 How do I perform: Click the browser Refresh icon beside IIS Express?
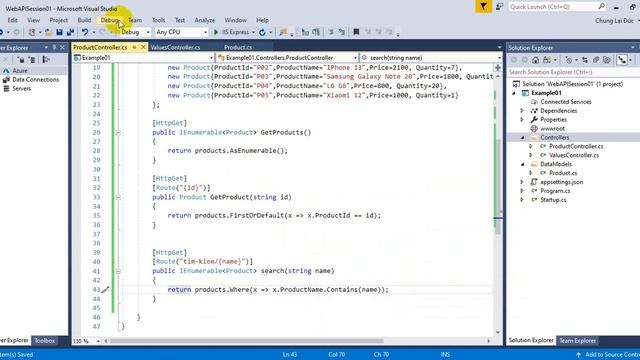(x=262, y=32)
